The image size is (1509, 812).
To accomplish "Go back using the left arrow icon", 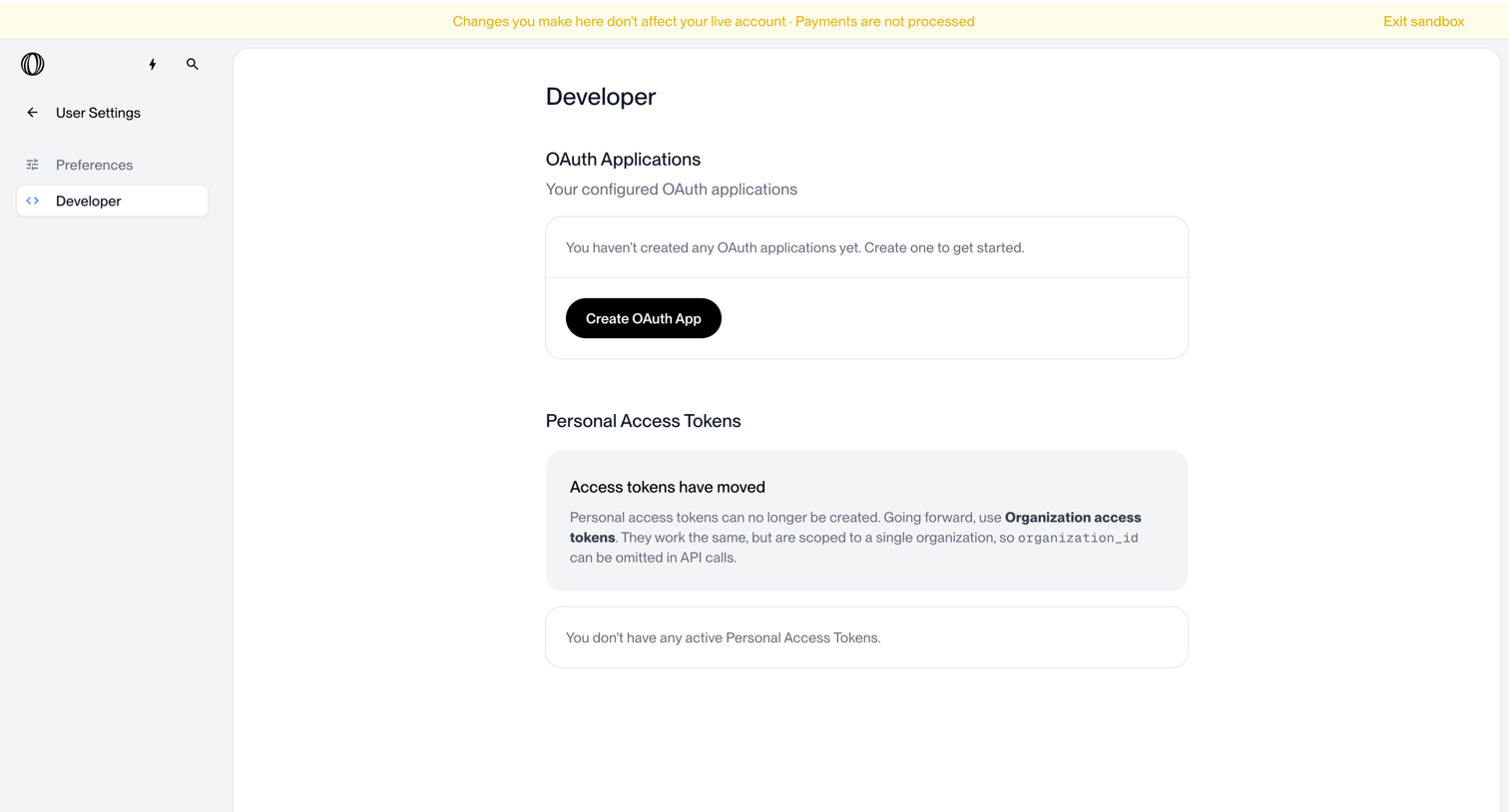I will [x=32, y=113].
